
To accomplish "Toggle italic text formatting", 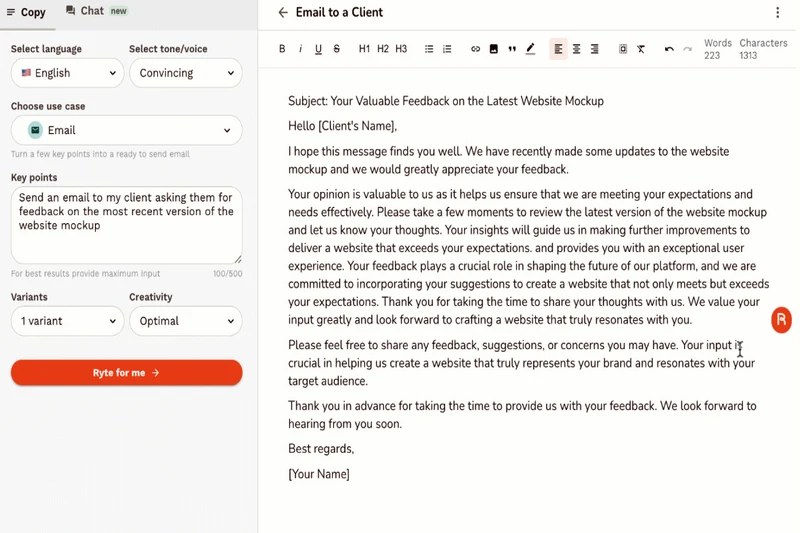I will 300,49.
